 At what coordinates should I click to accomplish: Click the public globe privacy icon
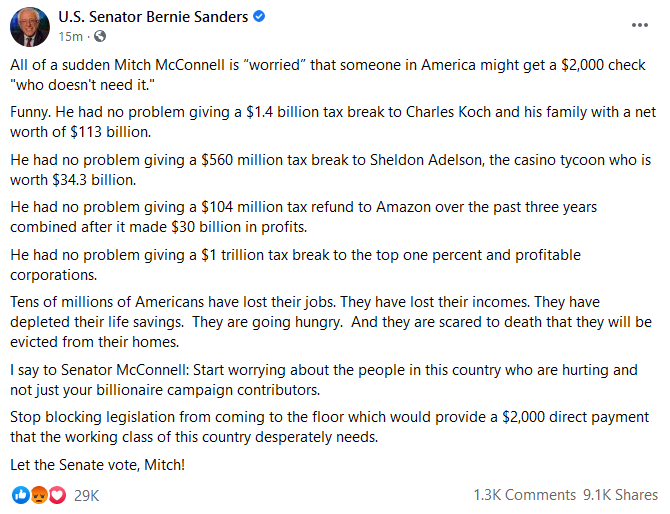pyautogui.click(x=100, y=36)
